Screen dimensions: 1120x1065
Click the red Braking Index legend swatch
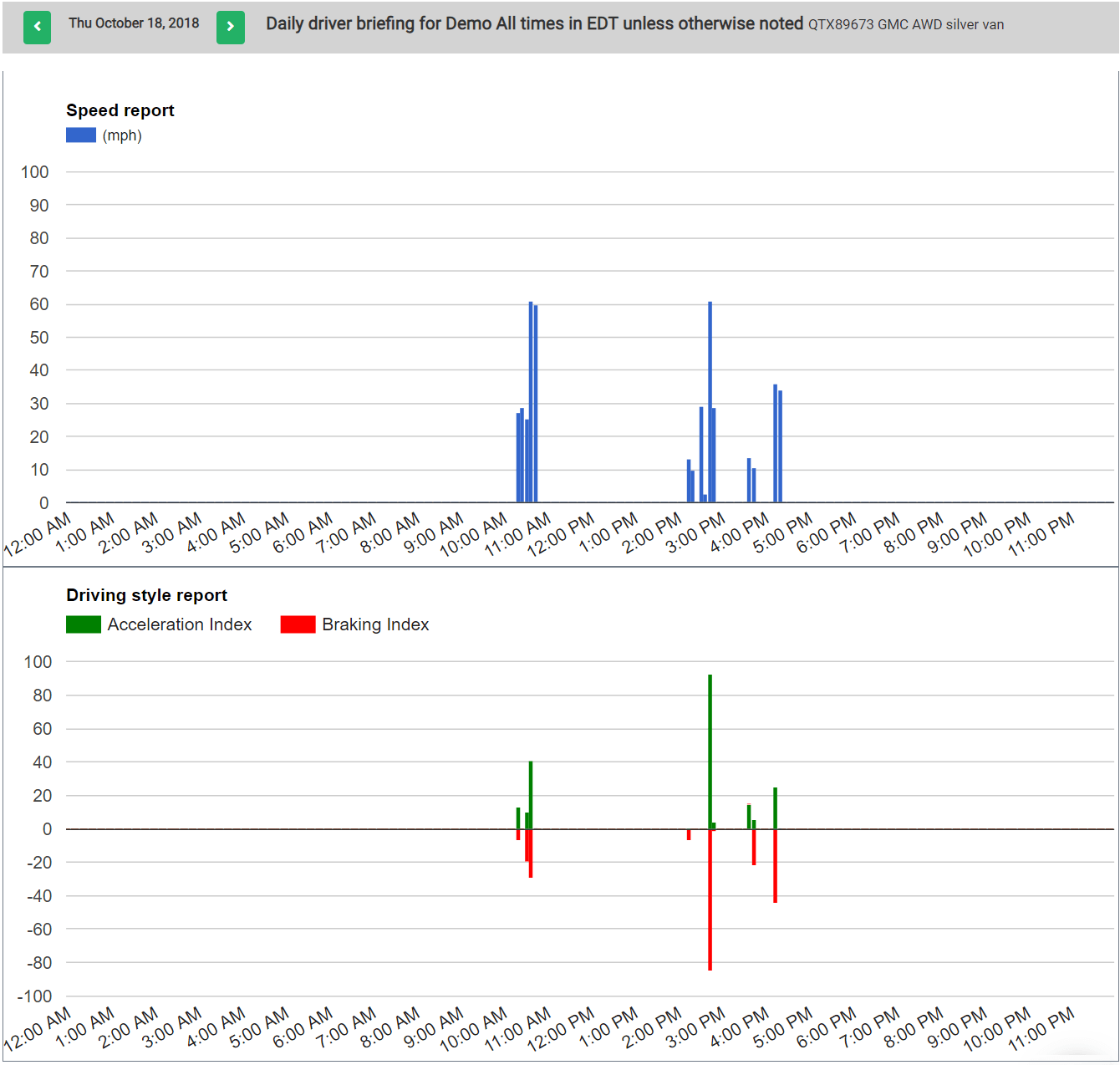tap(298, 624)
